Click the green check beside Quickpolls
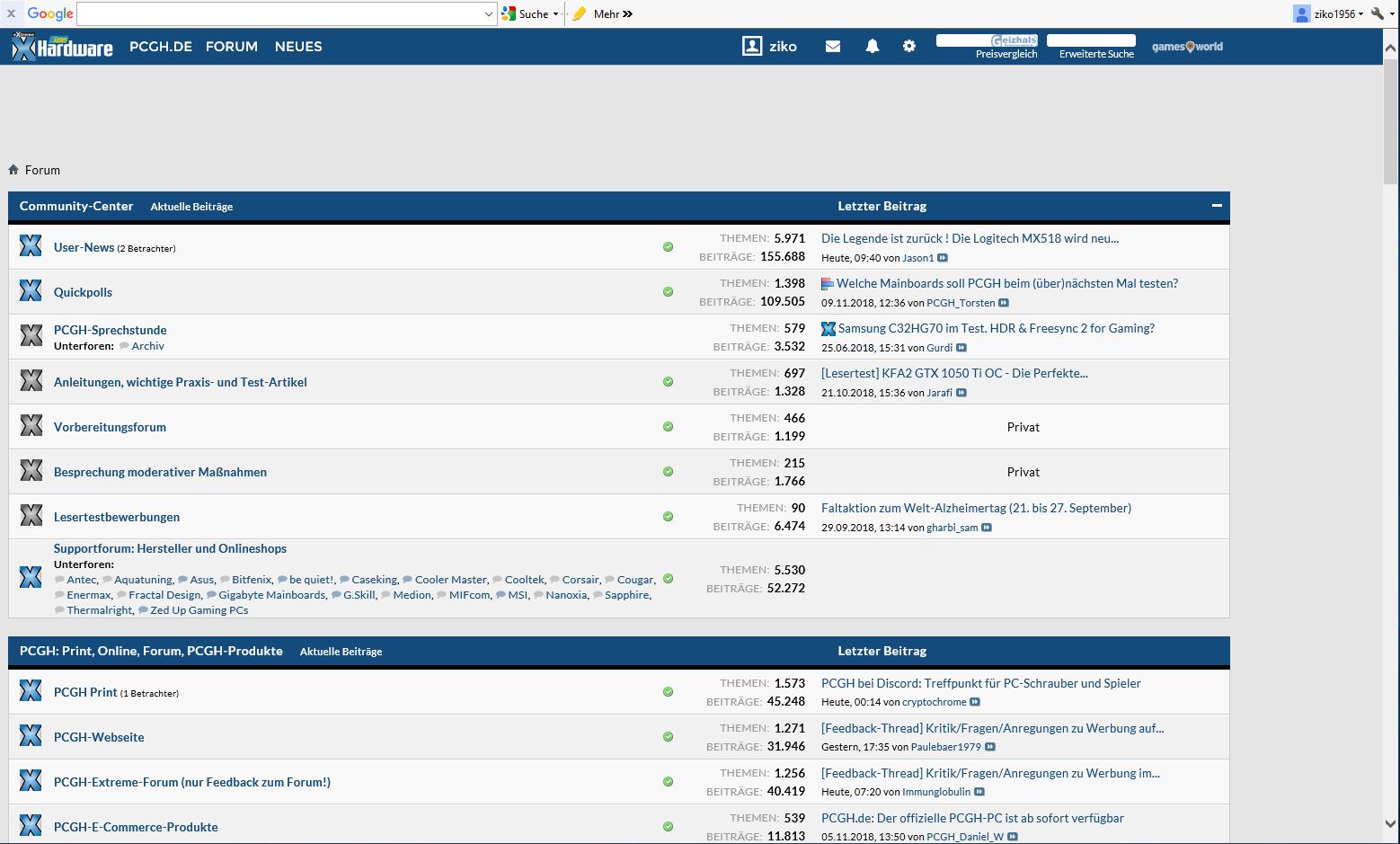1400x844 pixels. (668, 292)
